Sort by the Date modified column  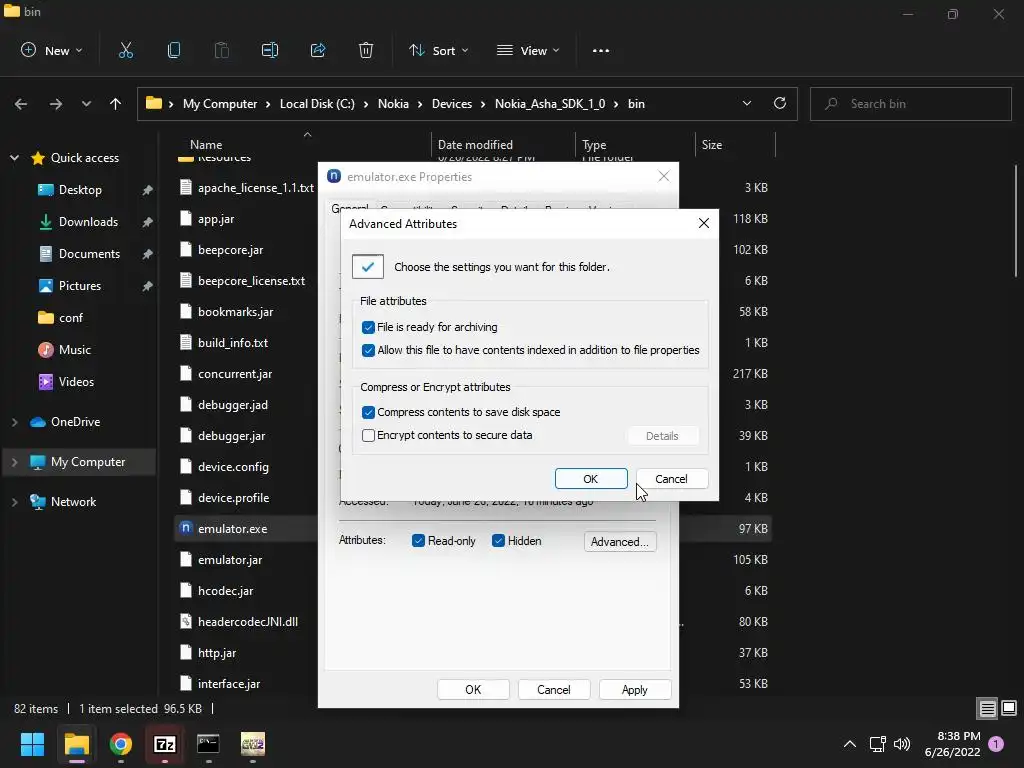[475, 145]
